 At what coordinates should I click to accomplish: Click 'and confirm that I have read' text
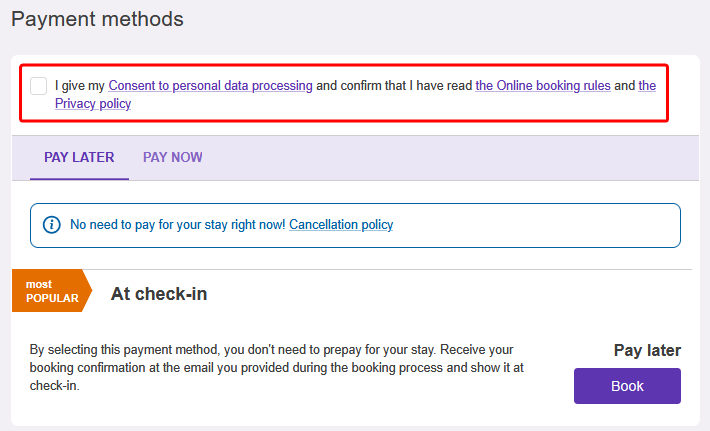(394, 86)
